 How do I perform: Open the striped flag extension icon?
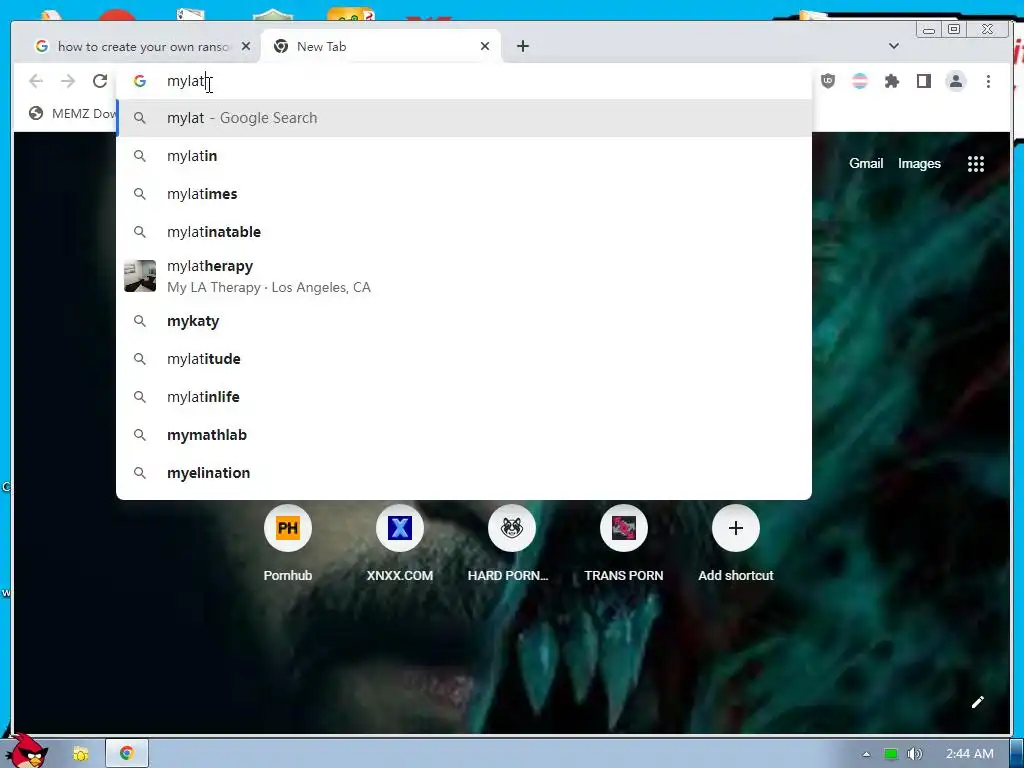click(860, 81)
